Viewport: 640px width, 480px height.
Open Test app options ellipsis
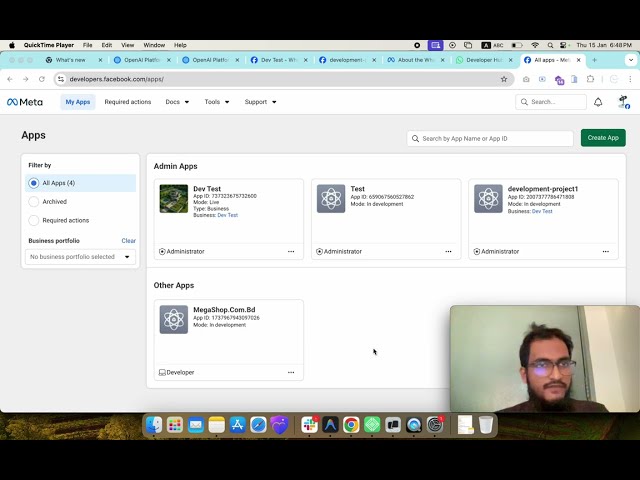pyautogui.click(x=448, y=251)
